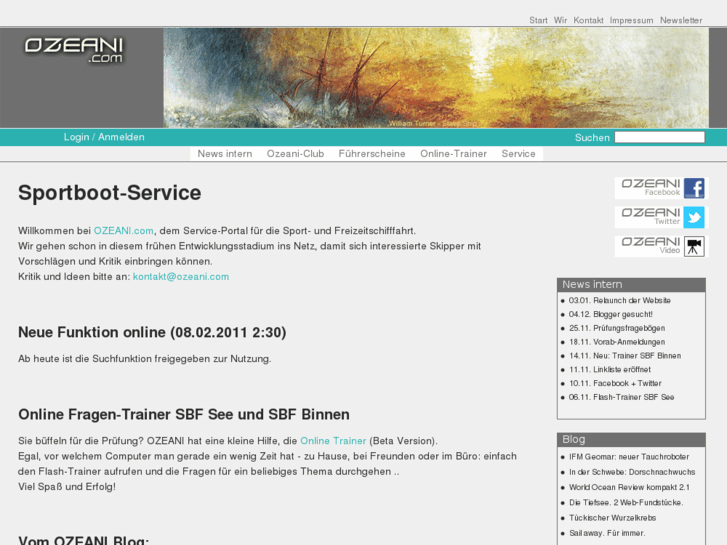
Task: Open news item 10.11. Facebook + Twitter
Action: click(x=615, y=384)
